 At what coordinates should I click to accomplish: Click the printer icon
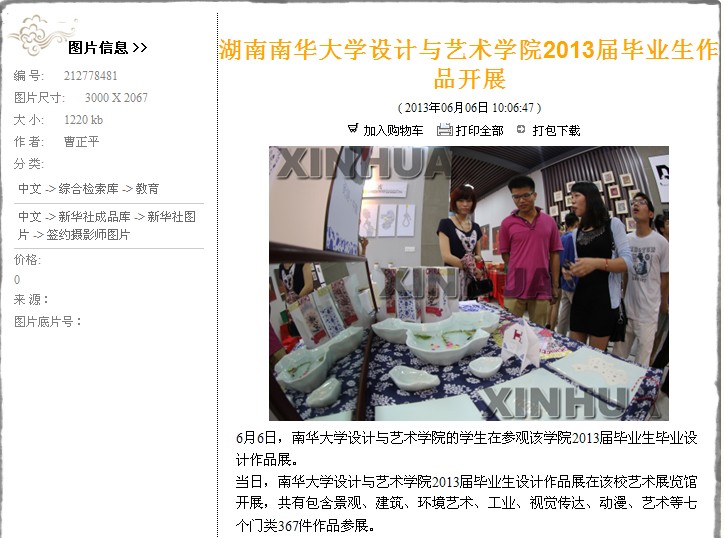click(x=444, y=130)
